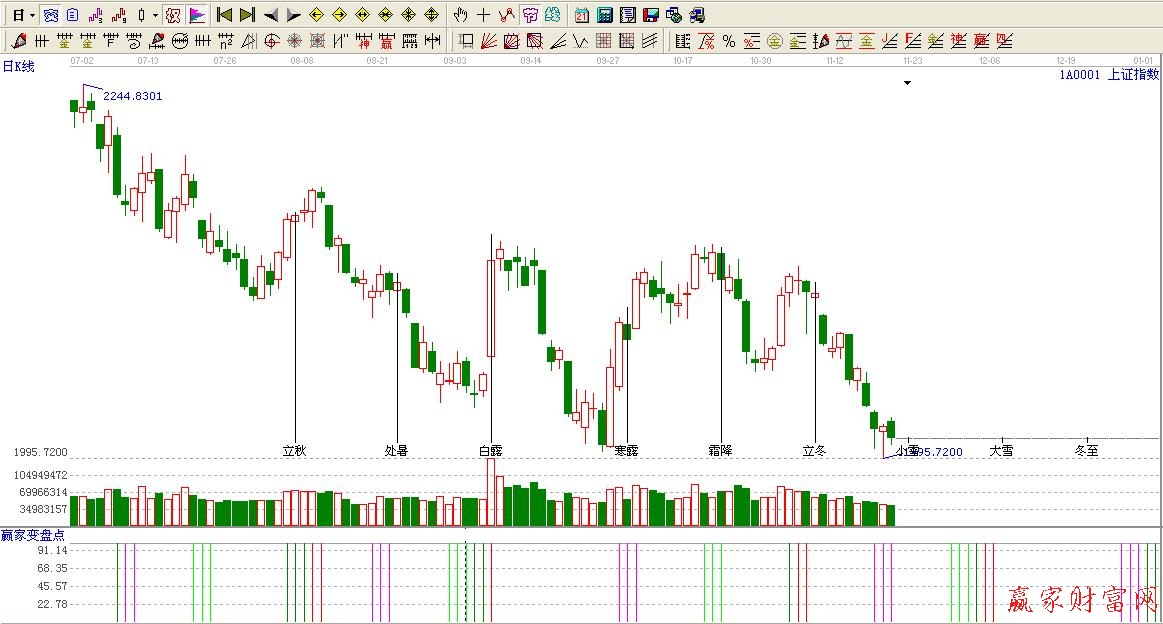Viewport: 1163px width, 624px height.
Task: Expand the candlestick chart type dropdown arrow
Action: pos(155,15)
